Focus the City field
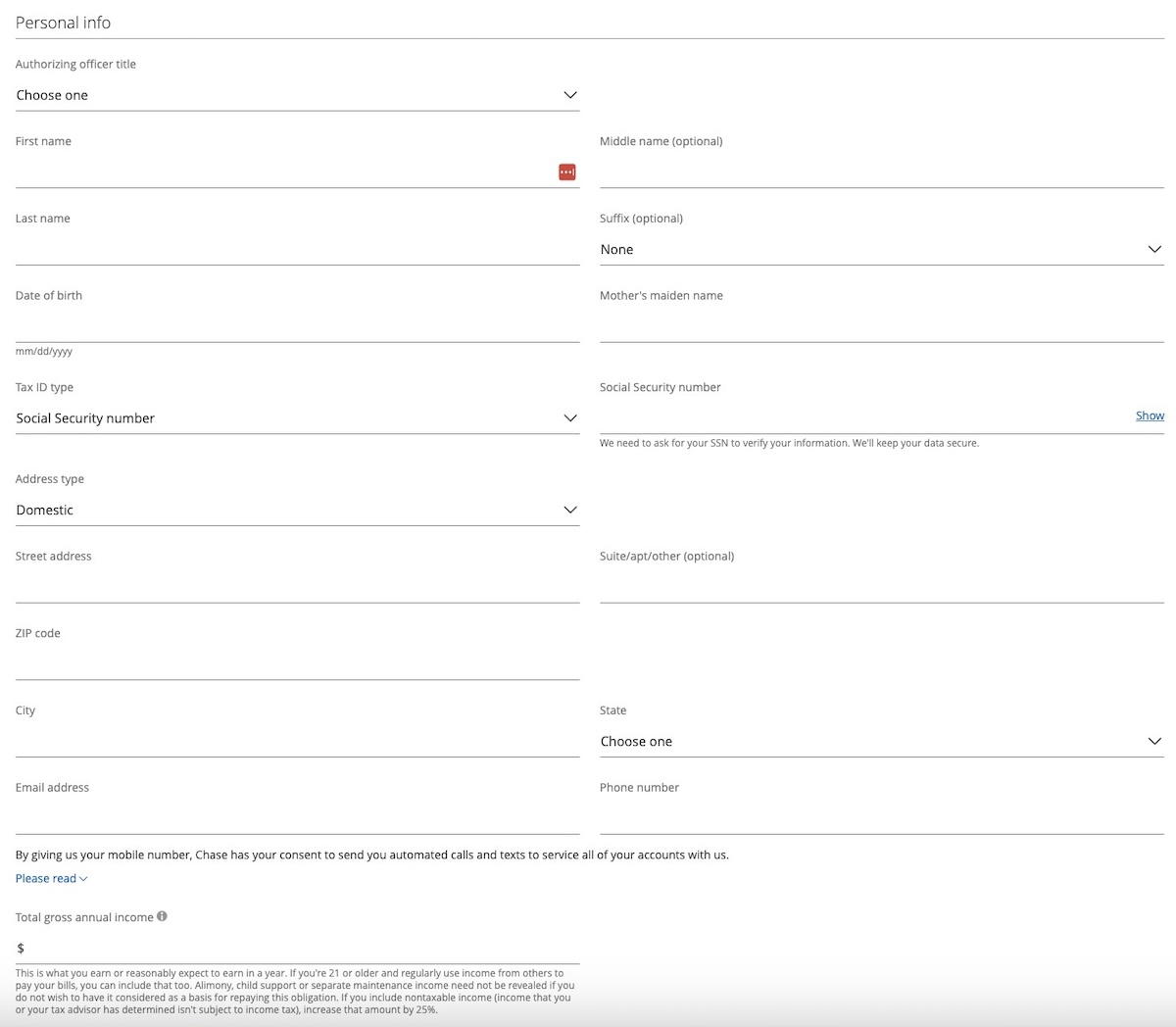The width and height of the screenshot is (1176, 1027). click(x=297, y=742)
